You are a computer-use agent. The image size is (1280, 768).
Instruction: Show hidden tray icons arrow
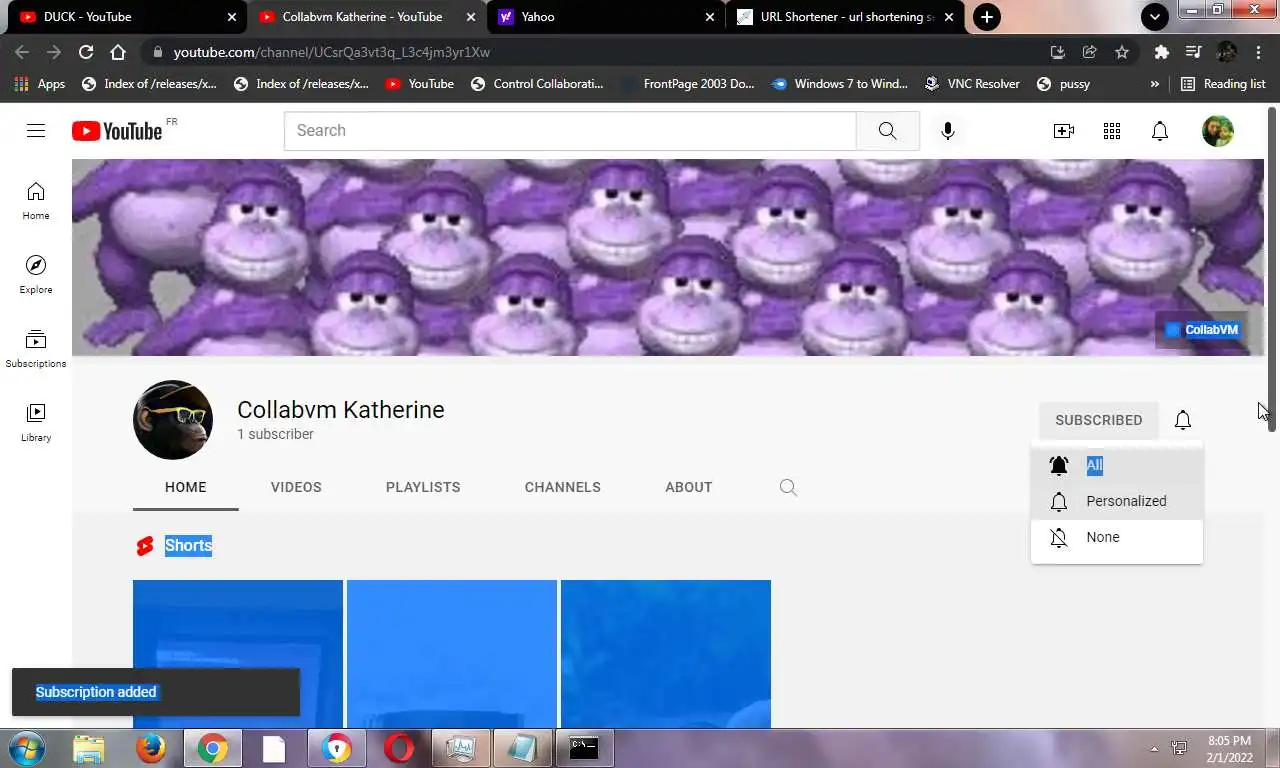[1154, 748]
